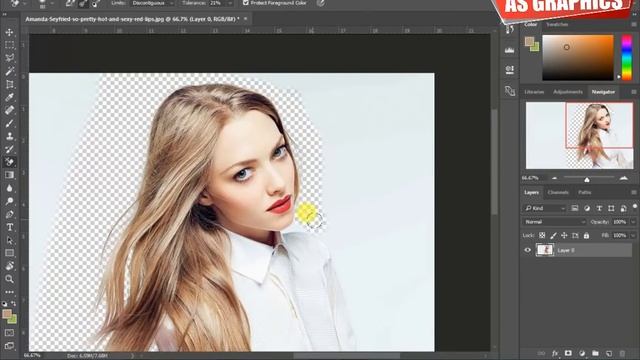
Task: Switch to the Swatches tab
Action: pyautogui.click(x=557, y=24)
